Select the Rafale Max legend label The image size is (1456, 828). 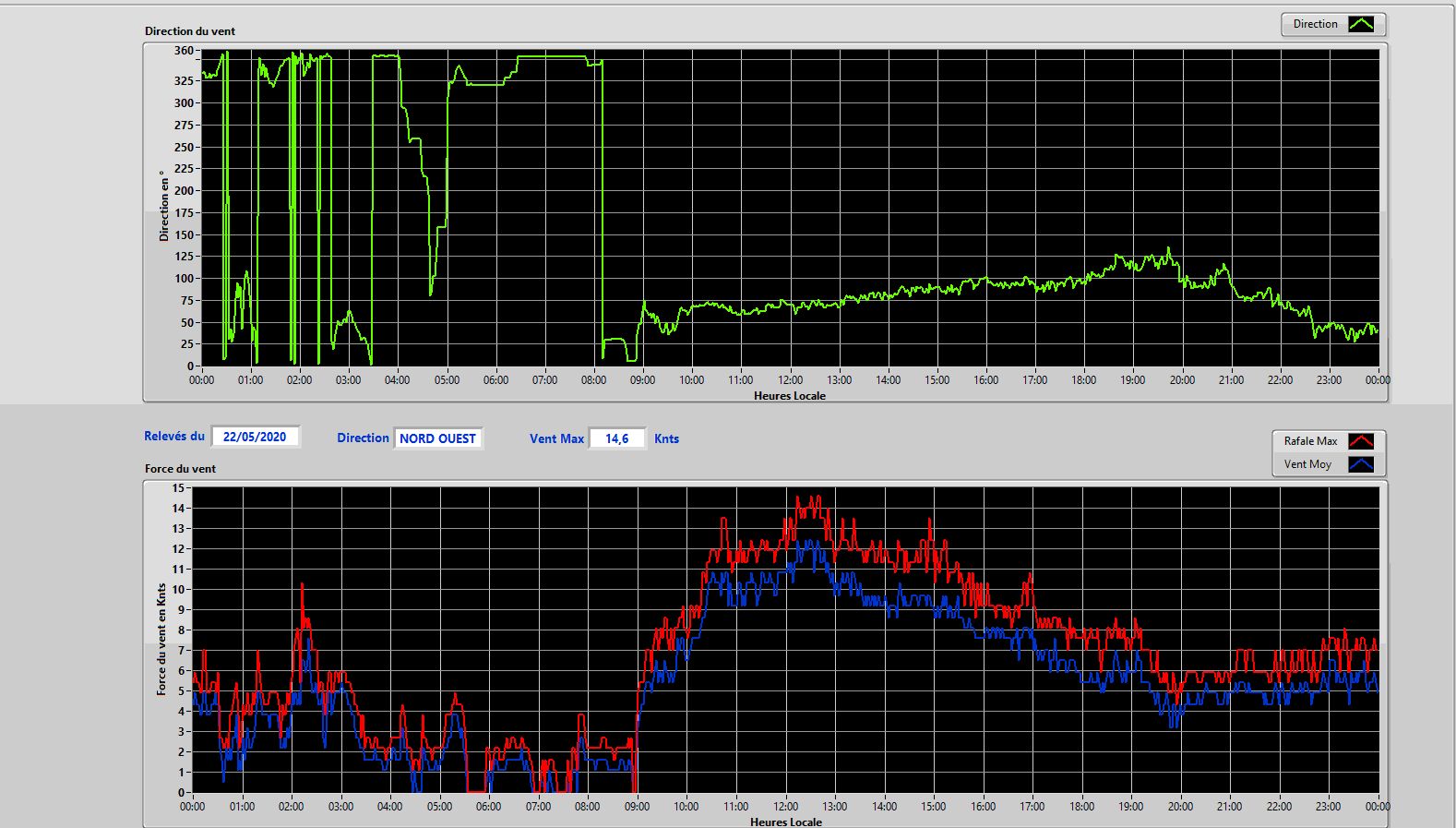[x=1310, y=441]
